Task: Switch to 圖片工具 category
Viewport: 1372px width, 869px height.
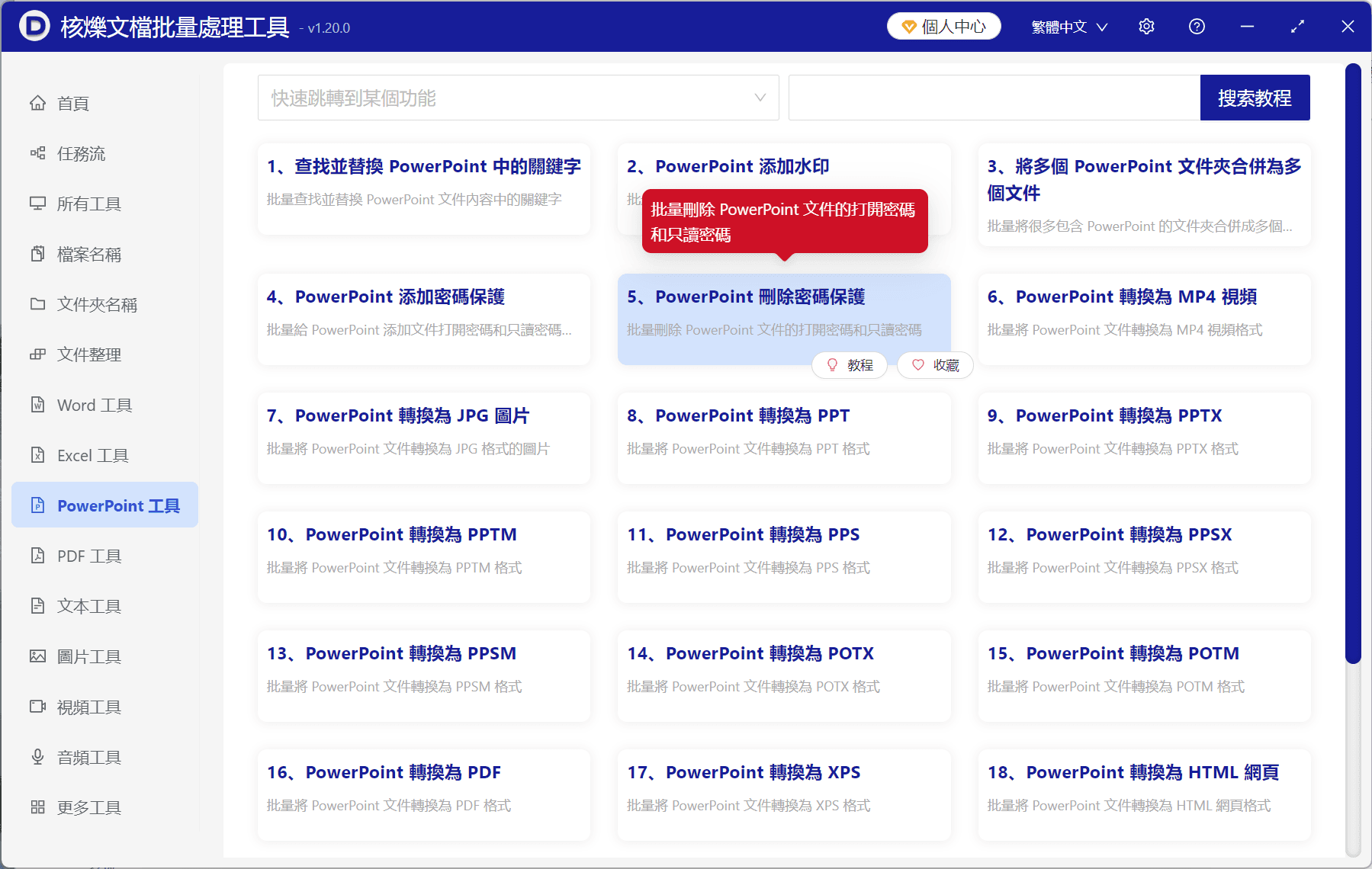Action: 87,656
